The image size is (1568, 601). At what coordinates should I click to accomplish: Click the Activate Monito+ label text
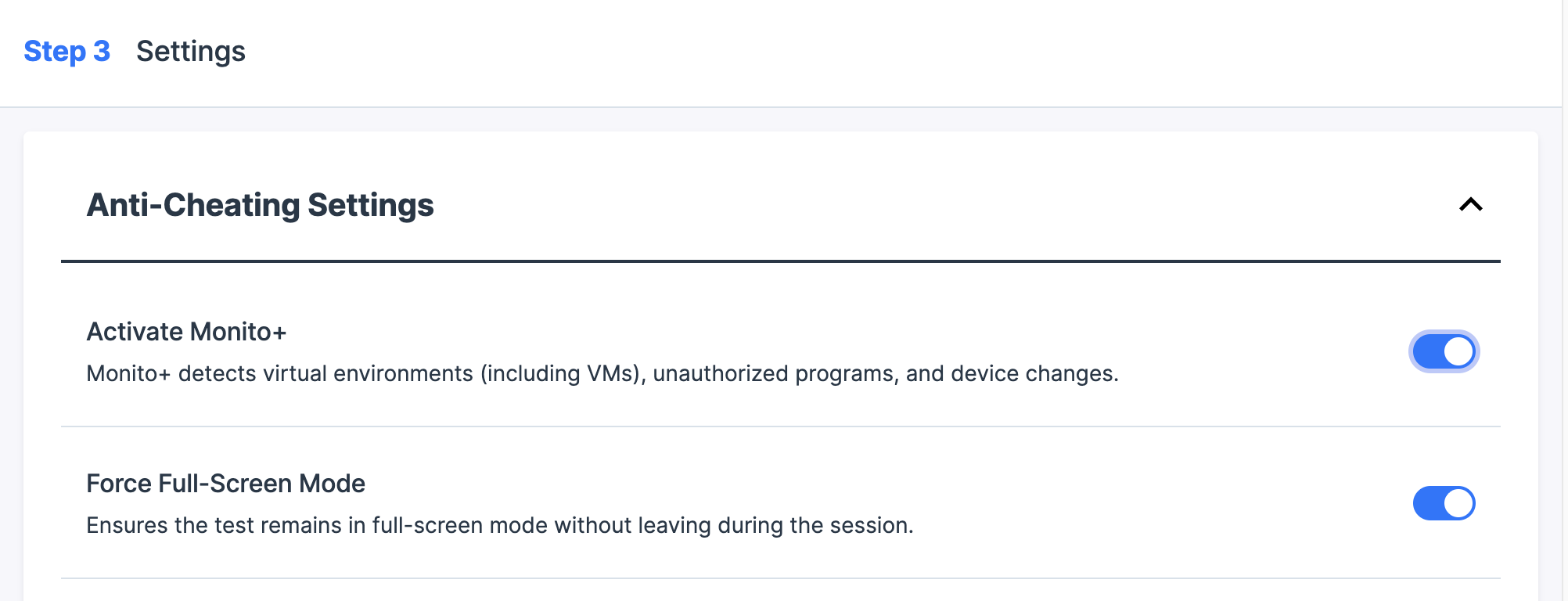pos(187,332)
